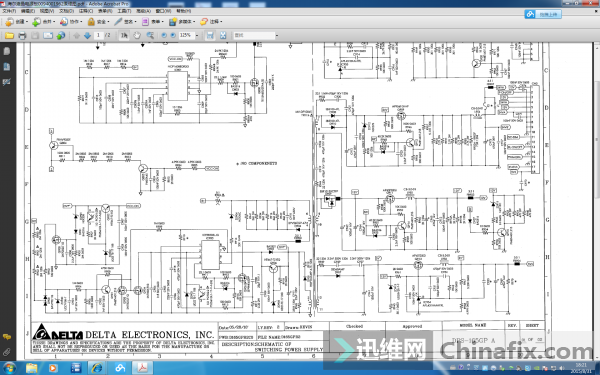
Task: Click the page number input field
Action: 99,35
